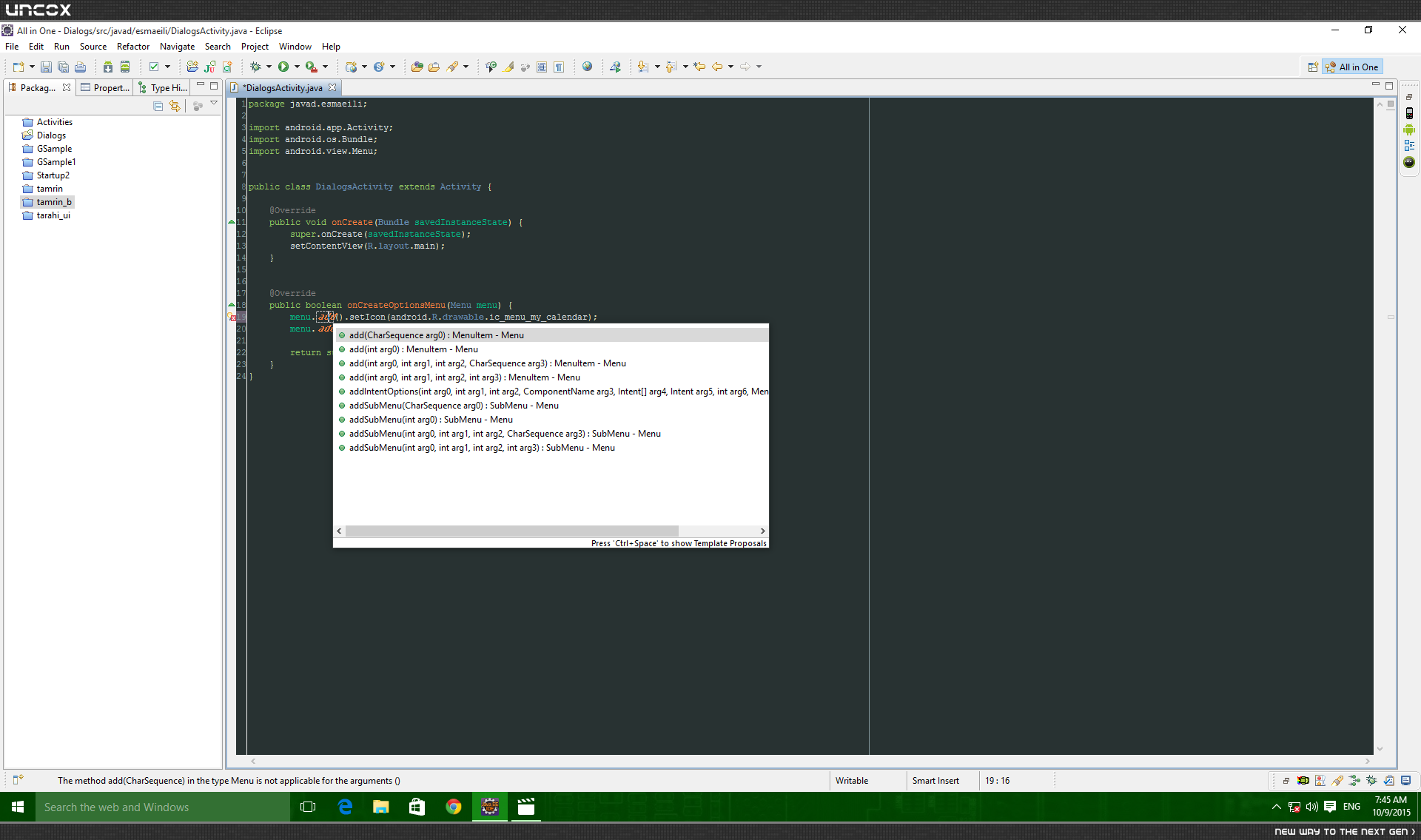
Task: Click the Run External Tools icon
Action: click(x=312, y=67)
